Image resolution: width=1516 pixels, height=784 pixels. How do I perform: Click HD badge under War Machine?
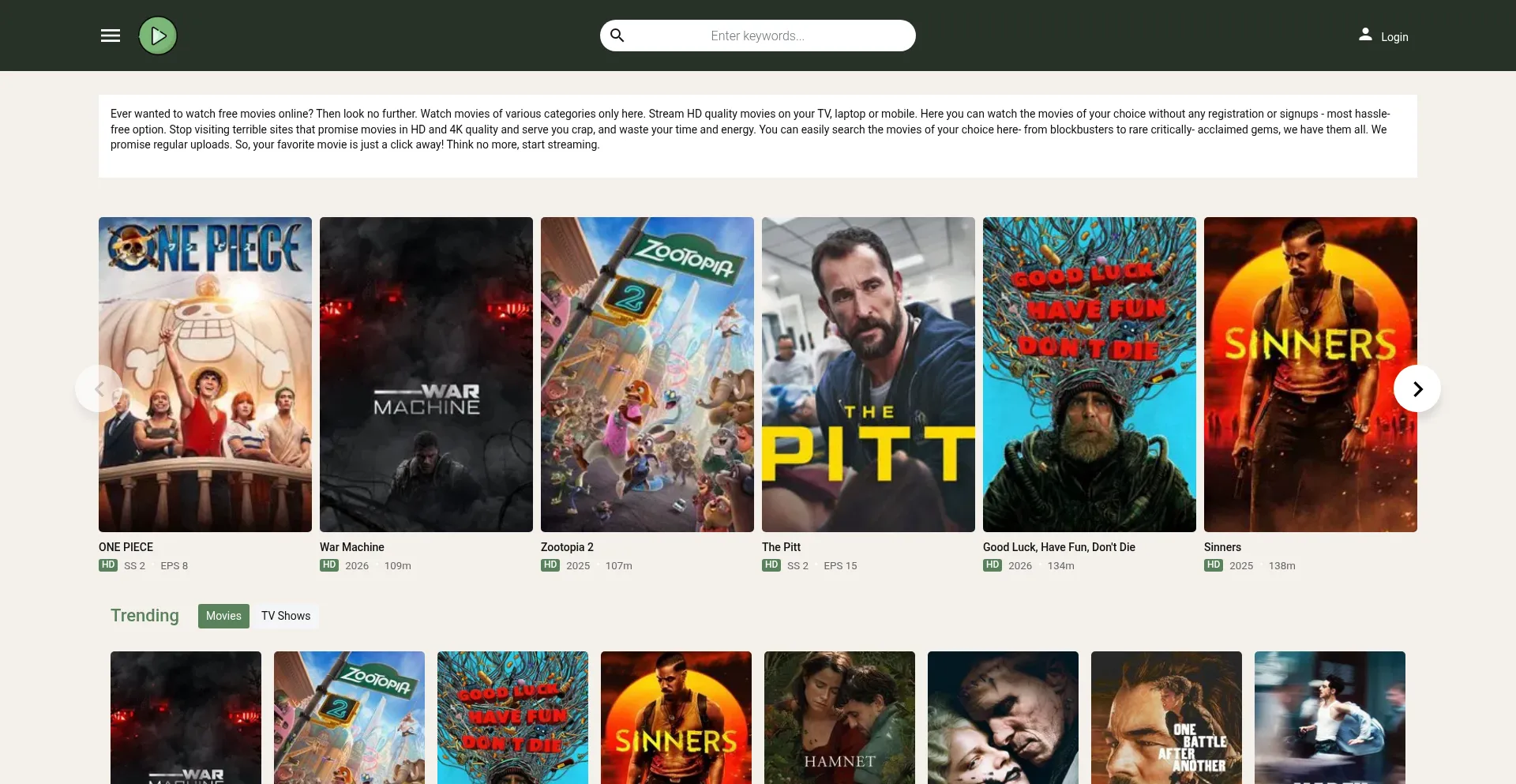click(329, 565)
